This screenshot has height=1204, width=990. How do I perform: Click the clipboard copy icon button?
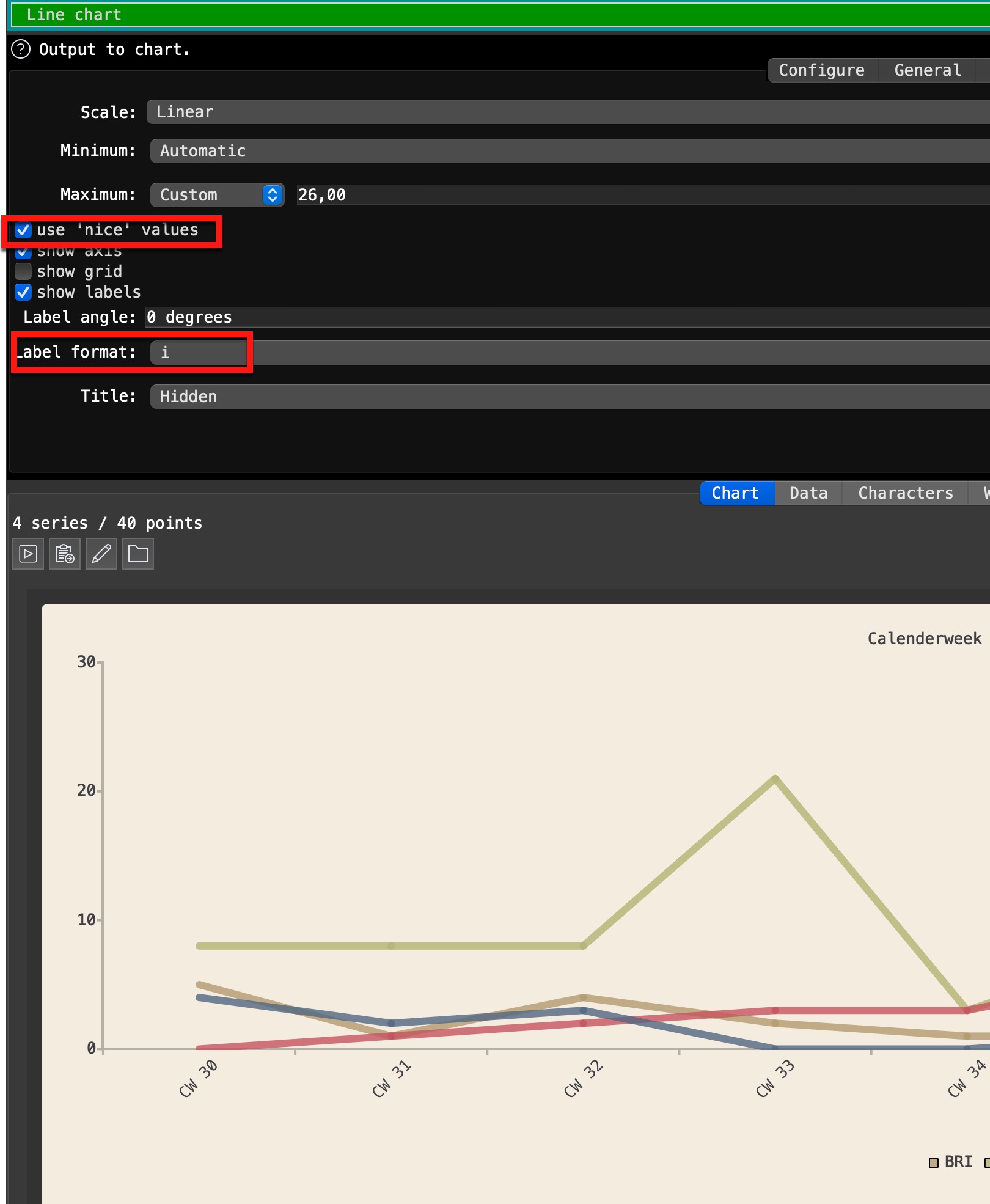pos(65,554)
